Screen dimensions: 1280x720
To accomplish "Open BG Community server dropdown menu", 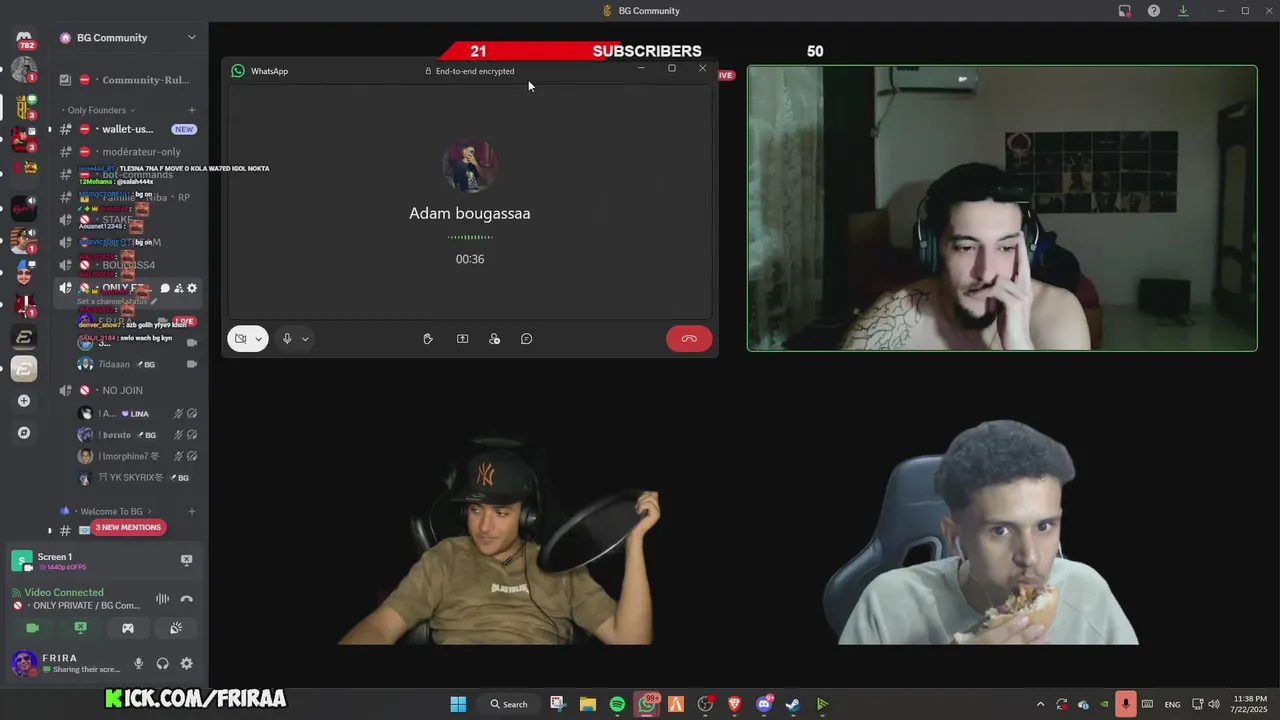I will (x=191, y=38).
